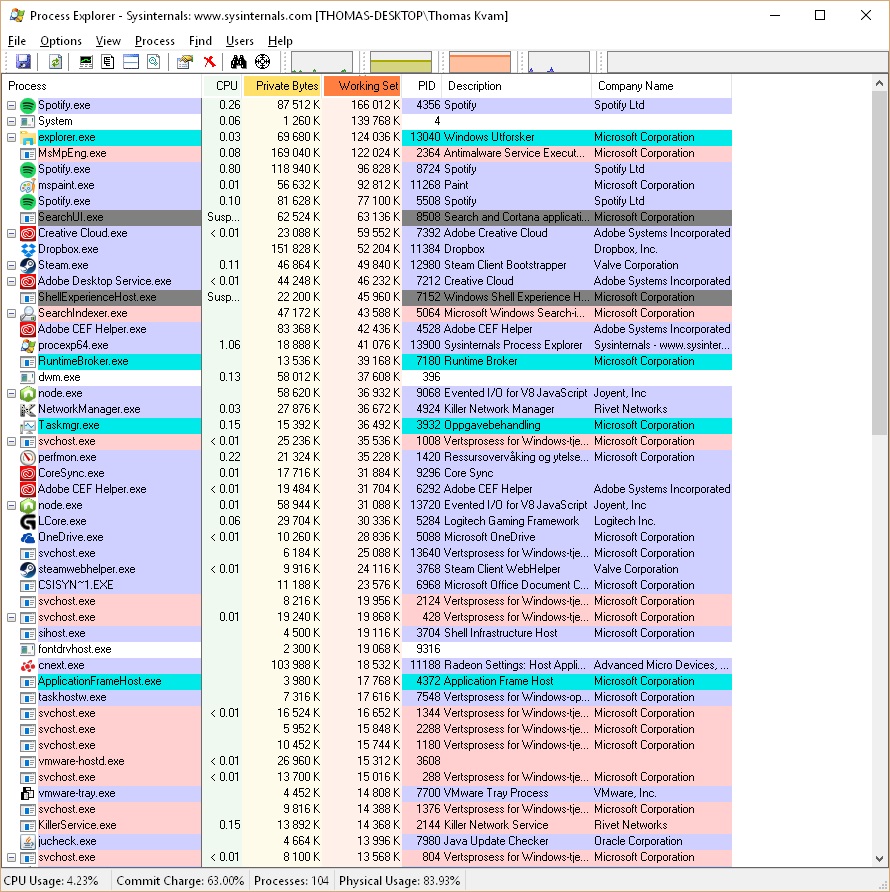Viewport: 890px width, 892px height.
Task: Click the scrollbar up arrow
Action: (x=880, y=83)
